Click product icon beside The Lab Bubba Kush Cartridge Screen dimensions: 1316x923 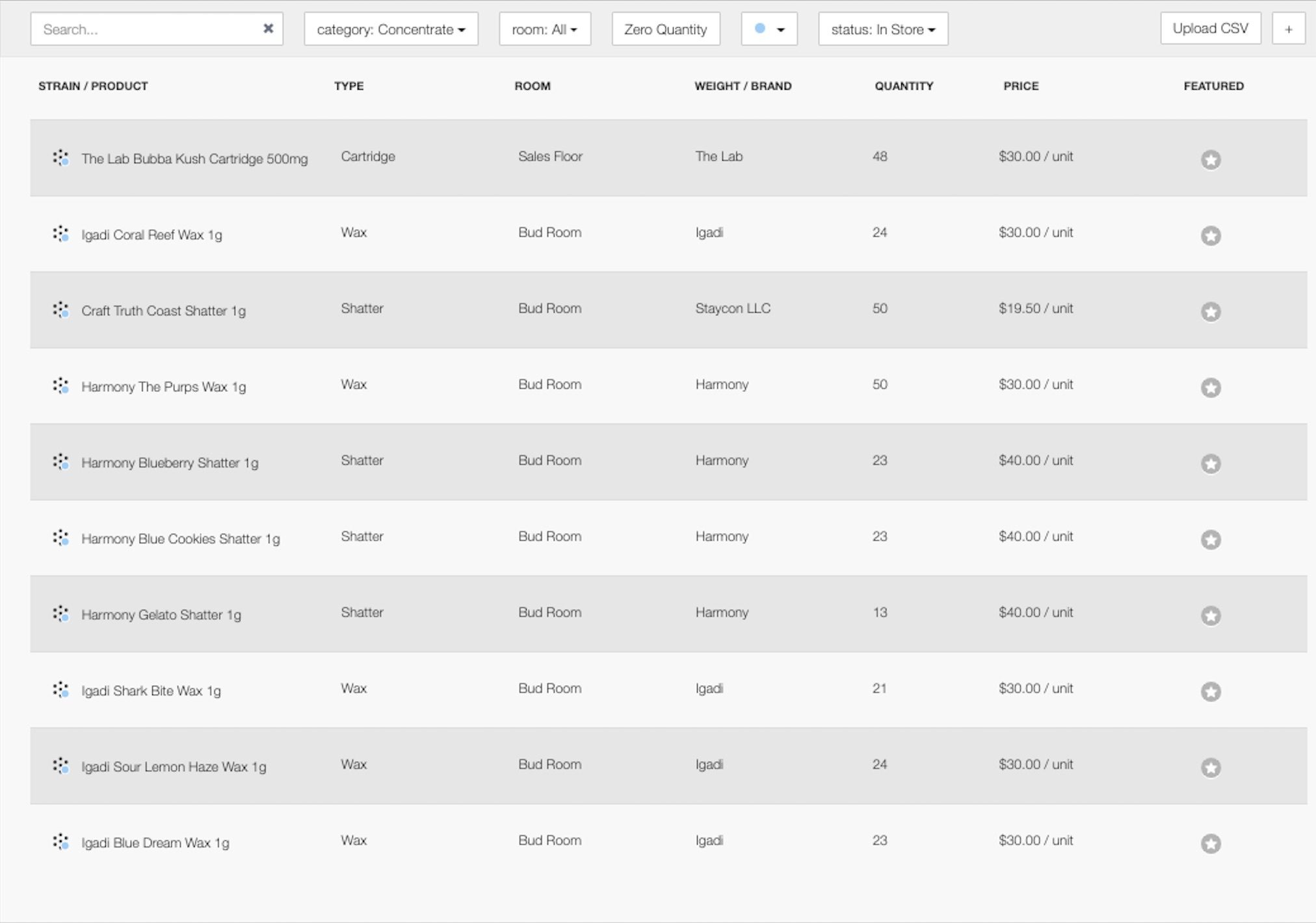coord(60,157)
